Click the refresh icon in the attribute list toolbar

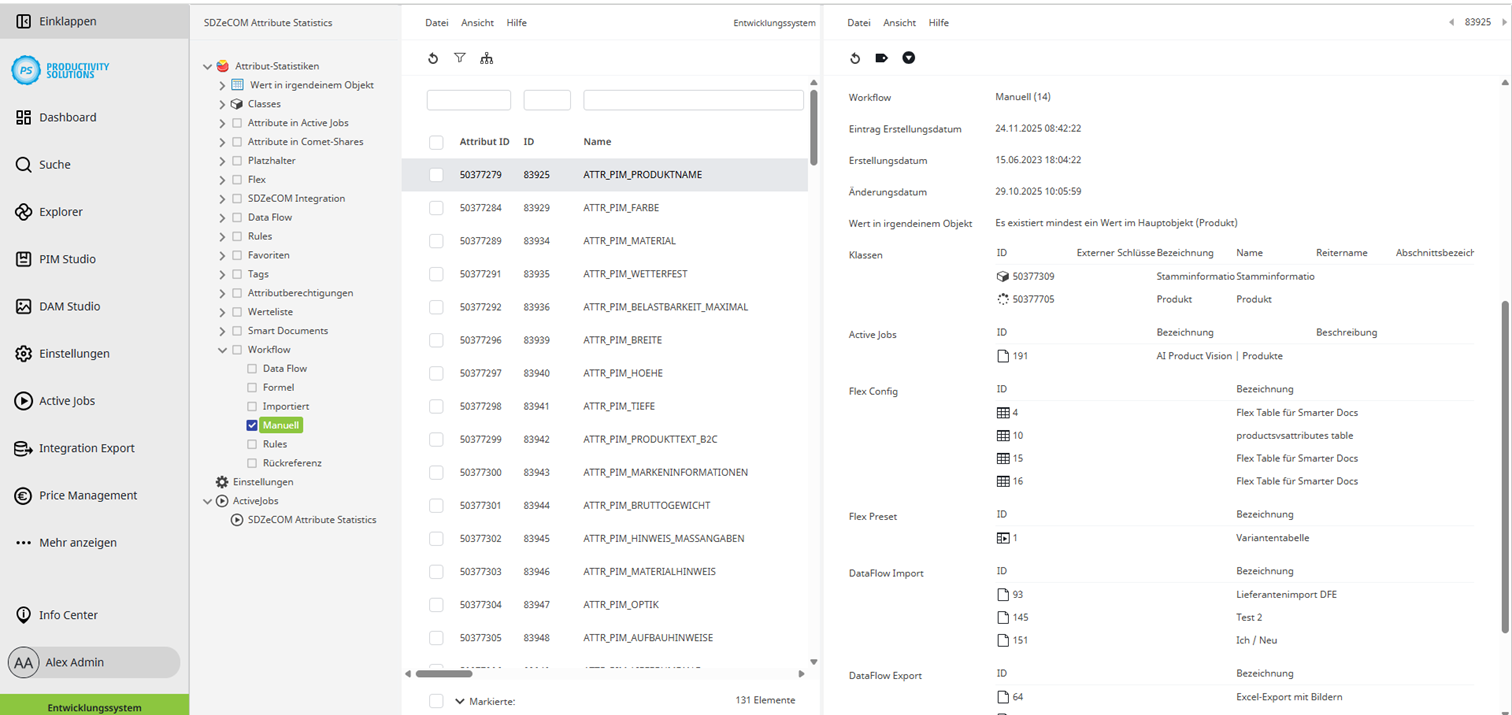[433, 58]
